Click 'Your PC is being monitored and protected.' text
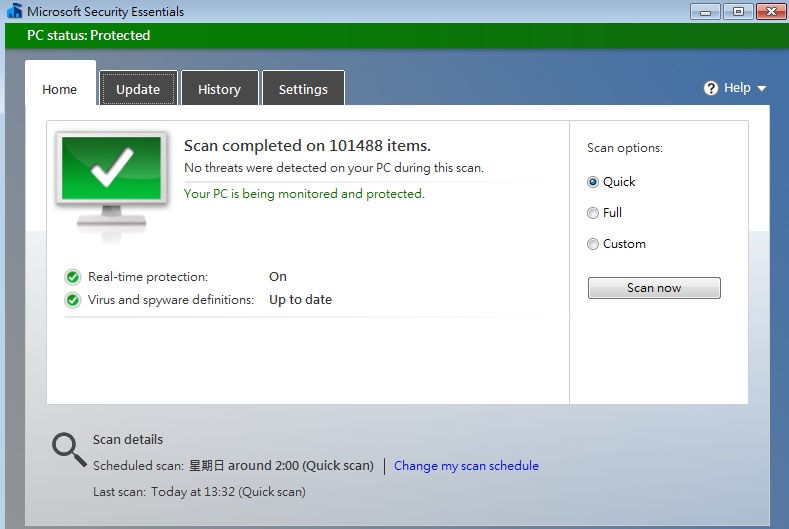Viewport: 789px width, 529px height. pos(304,194)
